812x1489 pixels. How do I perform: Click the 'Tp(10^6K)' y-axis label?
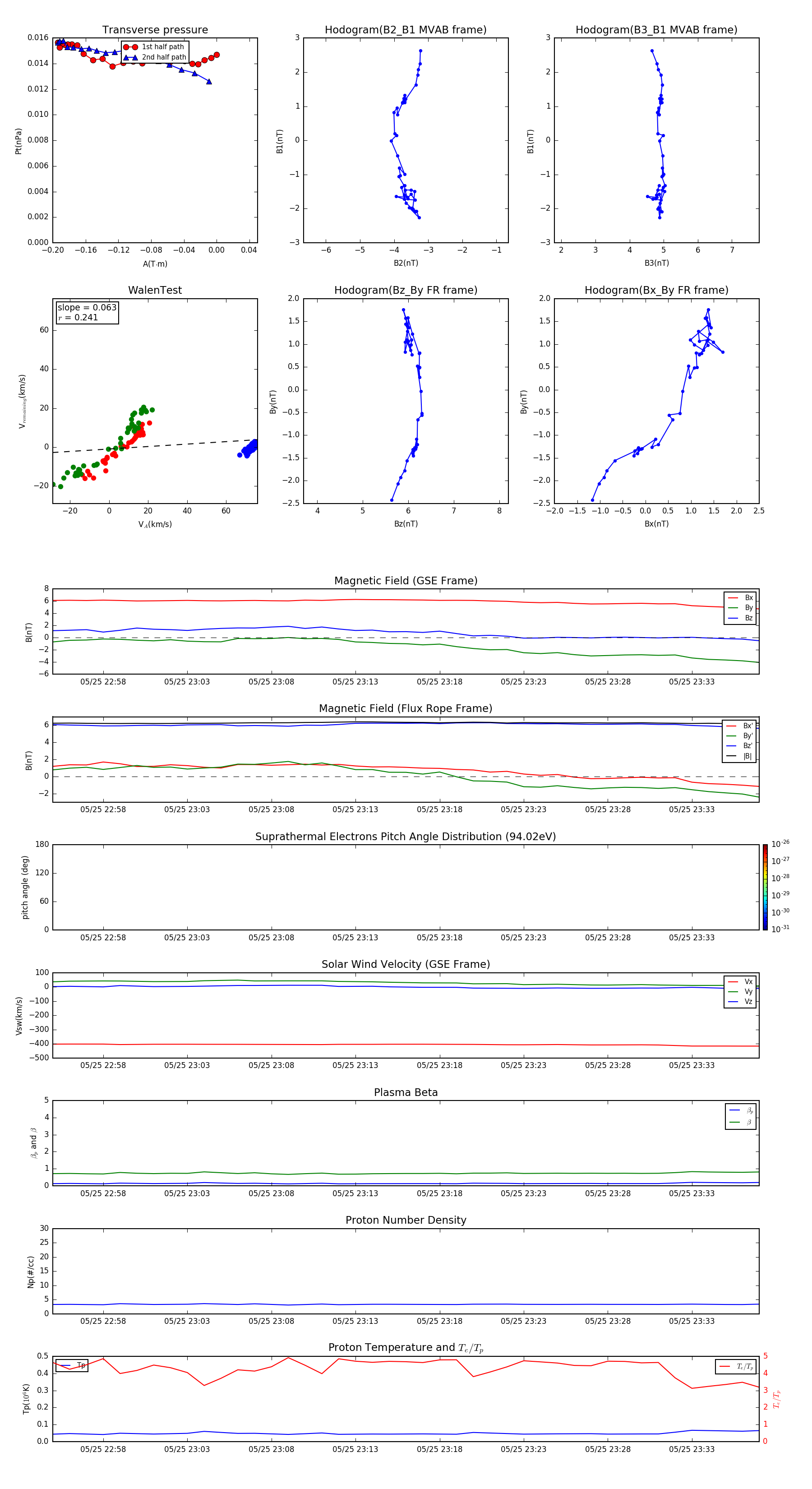tap(26, 1399)
